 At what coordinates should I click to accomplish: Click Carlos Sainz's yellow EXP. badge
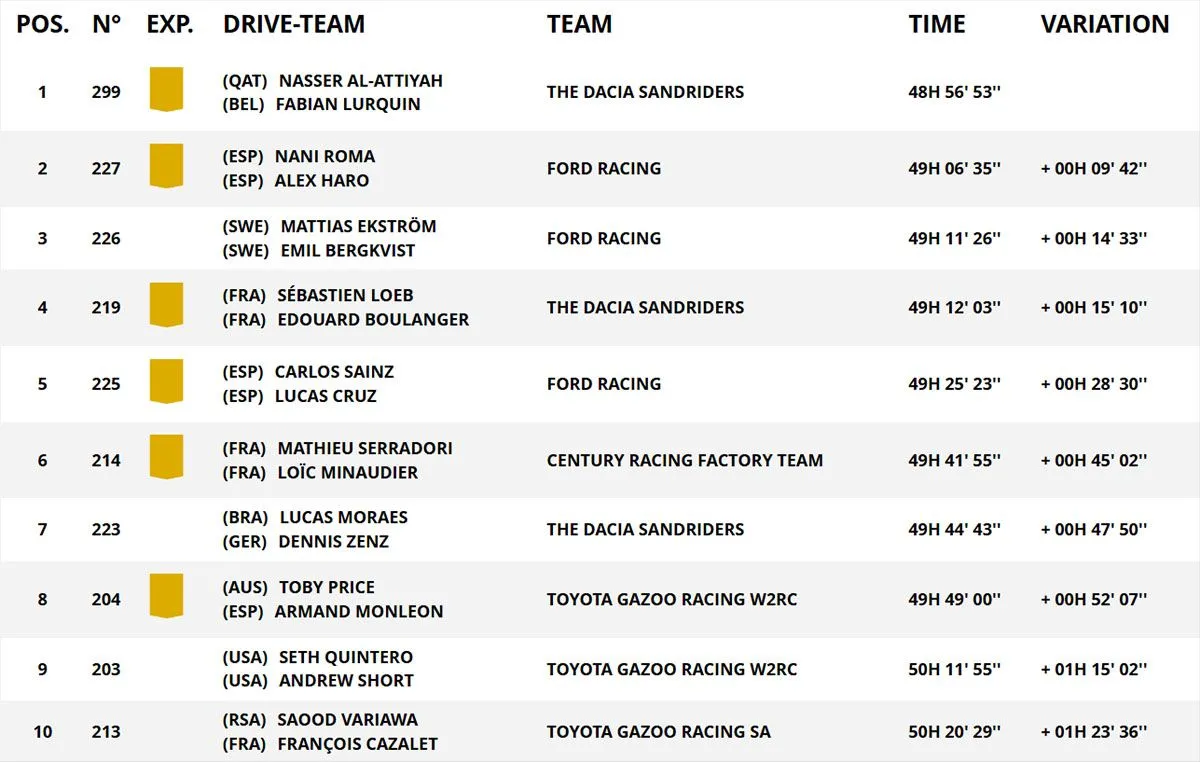(166, 381)
